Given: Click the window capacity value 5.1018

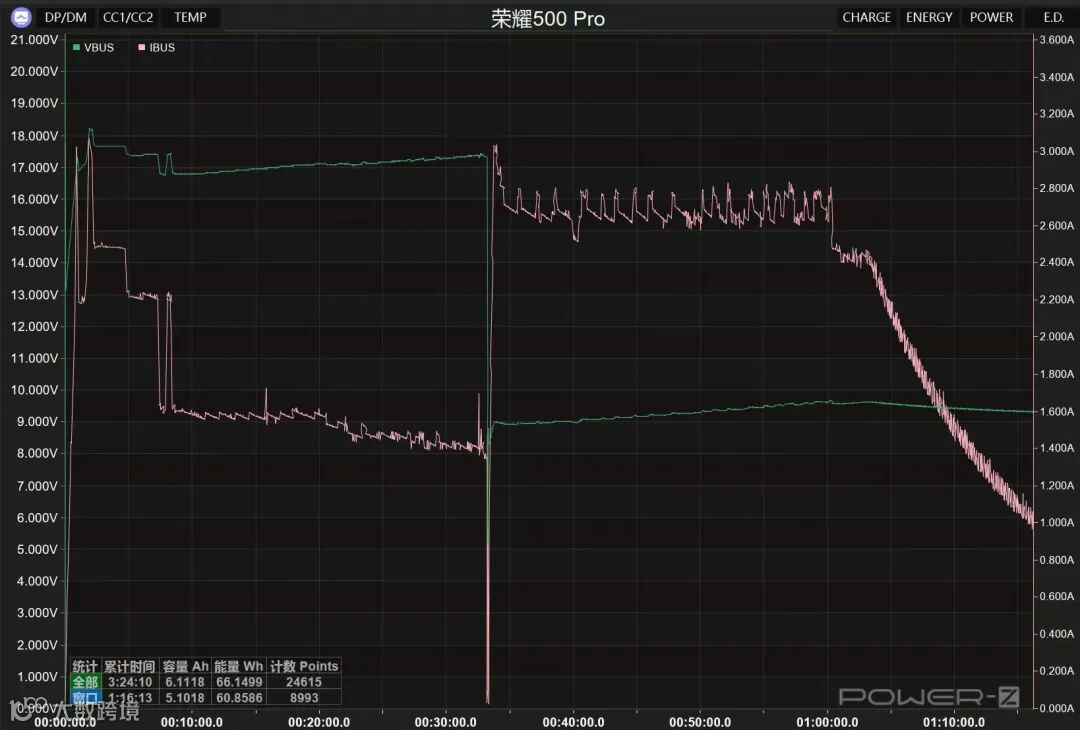Looking at the screenshot, I should (x=185, y=698).
